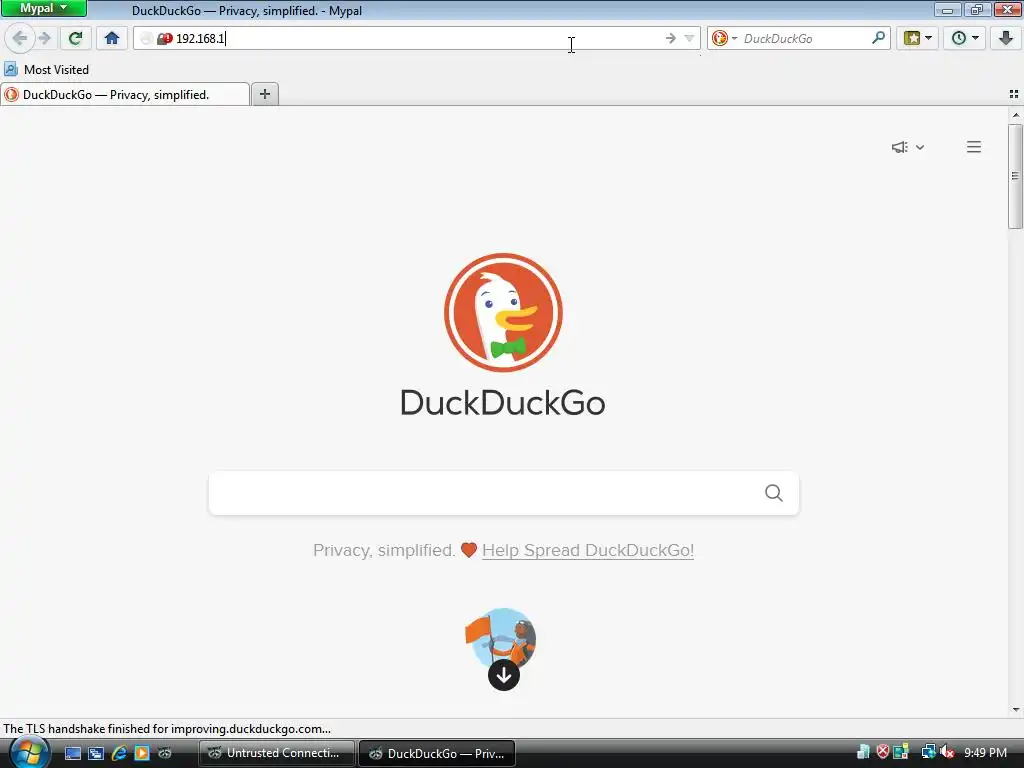Reload the current page
Viewport: 1024px width, 768px height.
(75, 38)
